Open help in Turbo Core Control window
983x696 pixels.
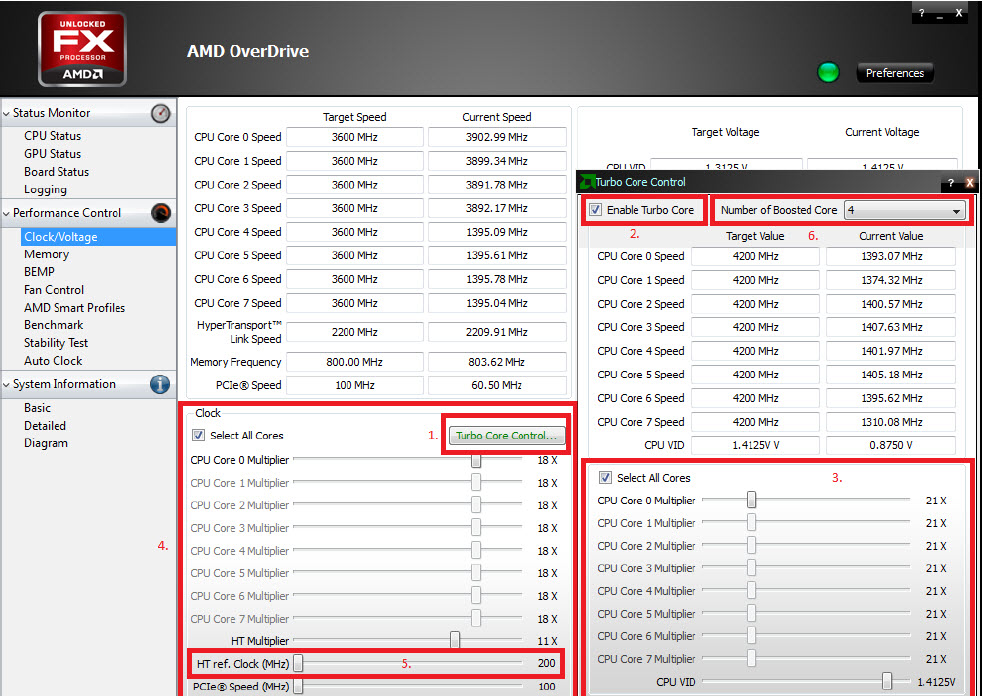pyautogui.click(x=950, y=182)
